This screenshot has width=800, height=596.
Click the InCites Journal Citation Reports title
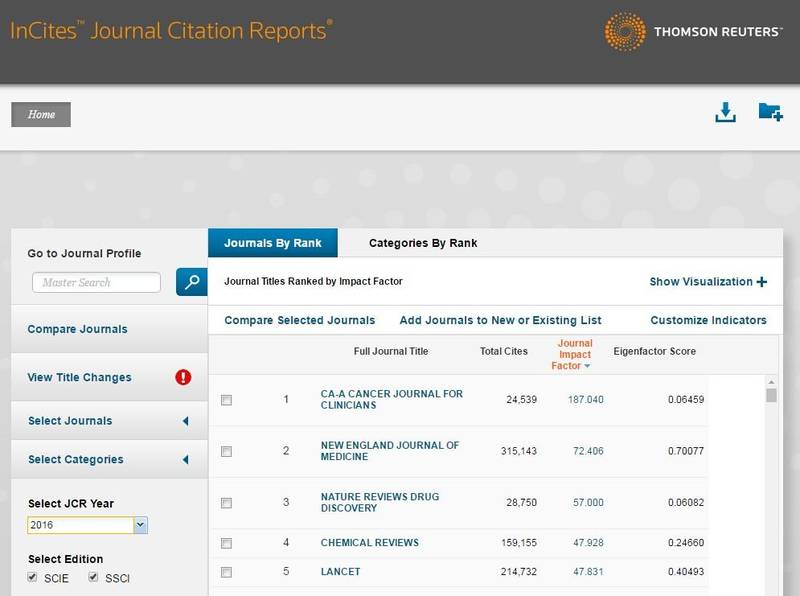click(x=171, y=31)
